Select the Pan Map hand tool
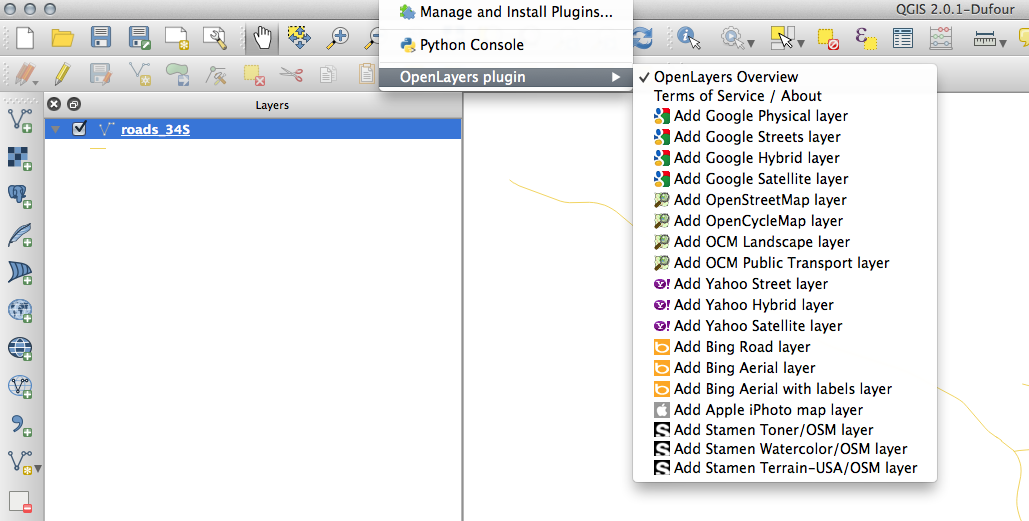This screenshot has width=1029, height=521. [x=262, y=38]
